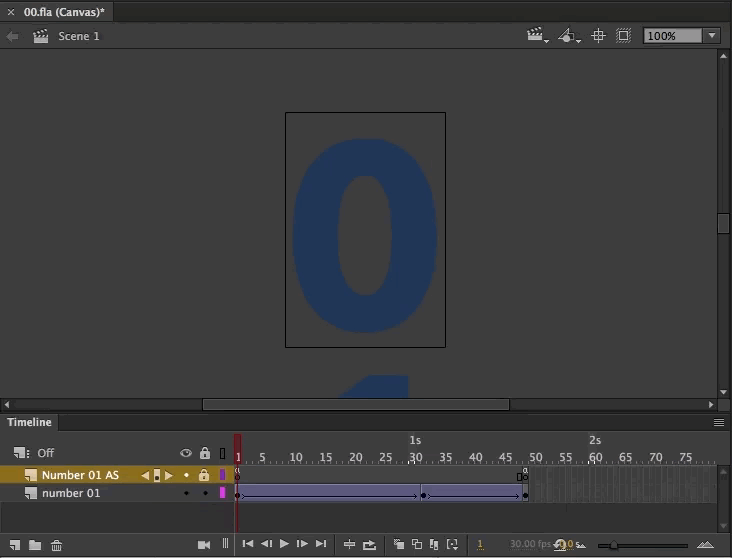Delete the selected layer with trash icon
Screen dimensions: 732x558
click(x=56, y=545)
